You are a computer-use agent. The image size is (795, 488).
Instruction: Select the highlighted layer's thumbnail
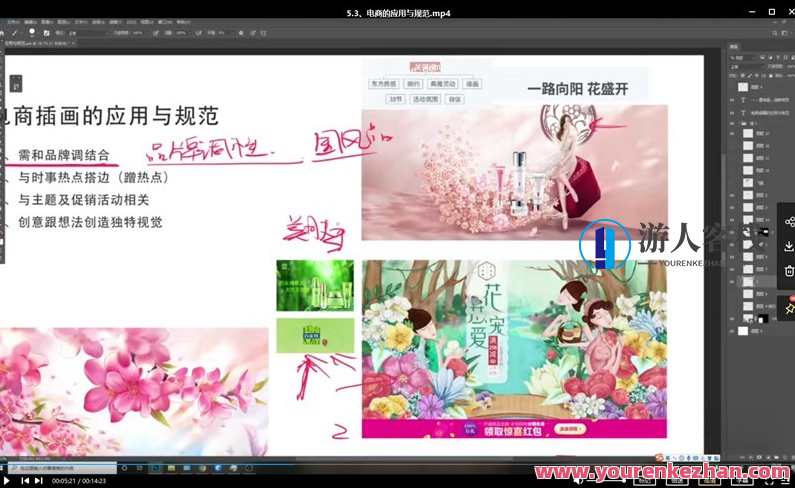[748, 281]
